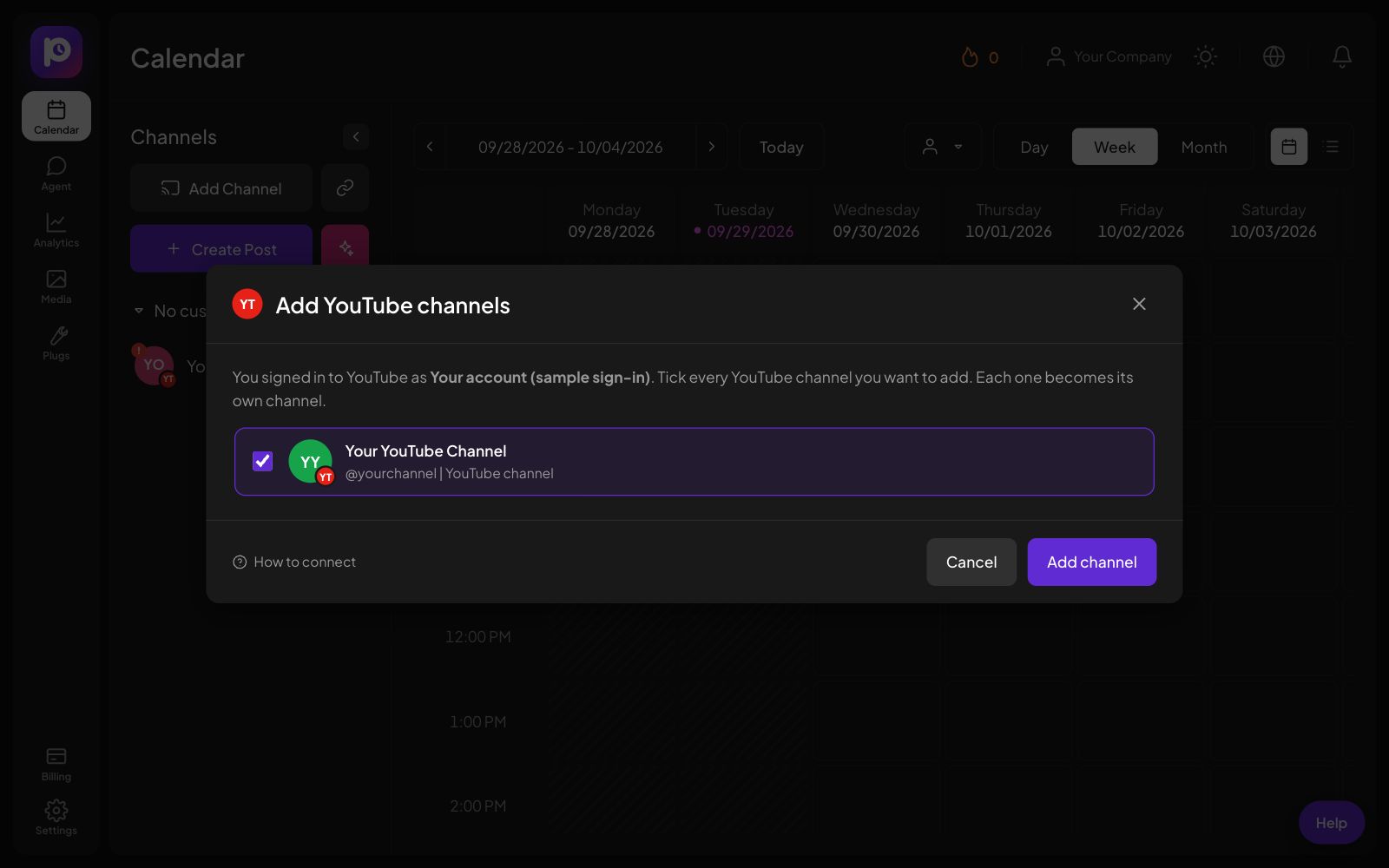Viewport: 1389px width, 868px height.
Task: Click the Create Post button
Action: 221,249
